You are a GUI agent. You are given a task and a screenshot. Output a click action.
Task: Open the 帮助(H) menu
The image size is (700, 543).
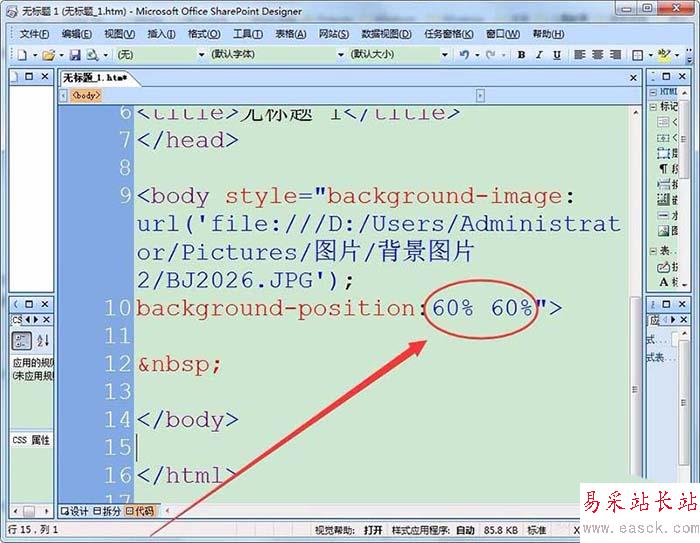[548, 34]
